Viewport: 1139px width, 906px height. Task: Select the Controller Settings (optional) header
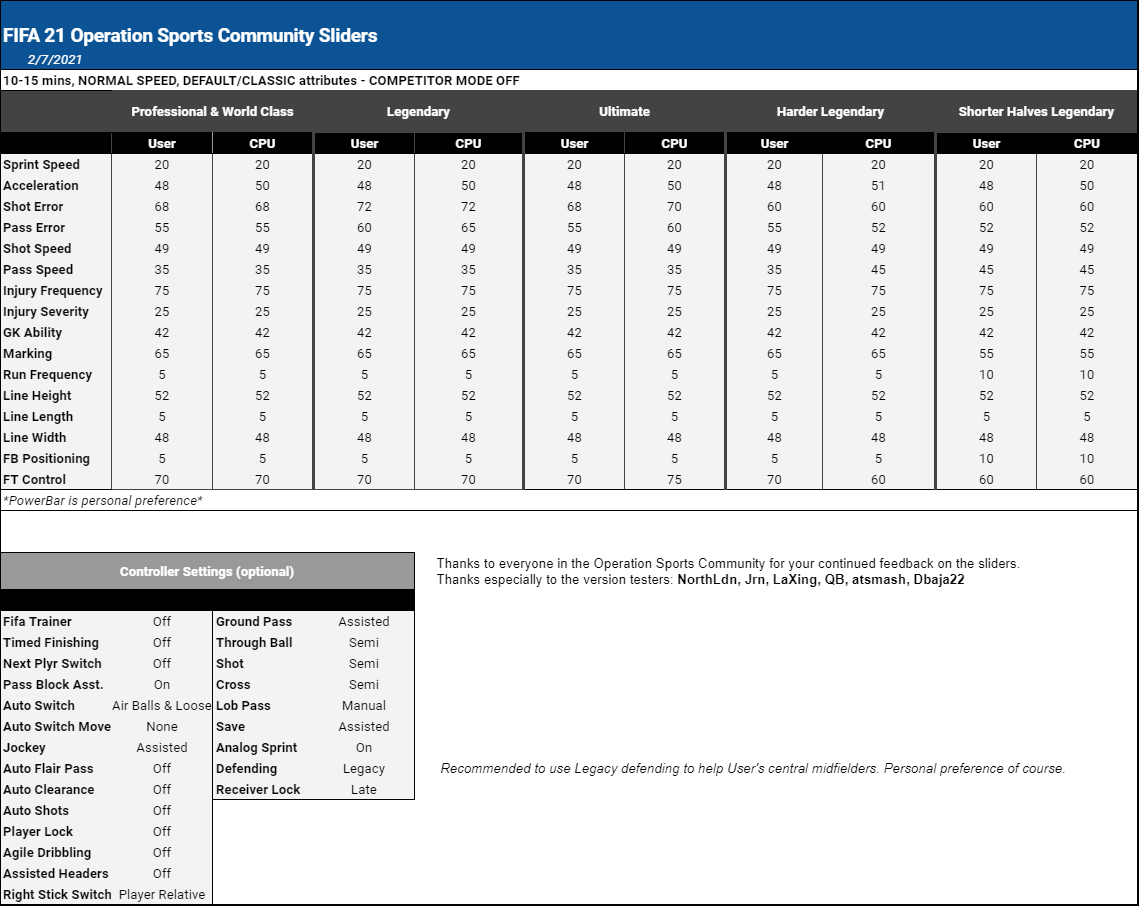206,572
